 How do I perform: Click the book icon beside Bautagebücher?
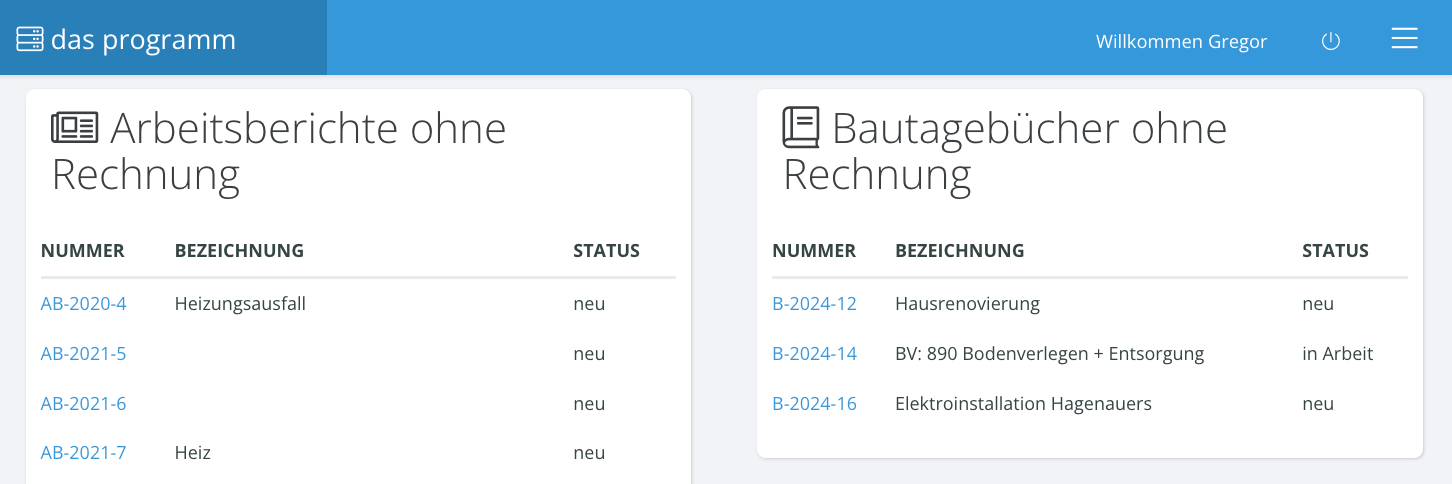point(801,128)
